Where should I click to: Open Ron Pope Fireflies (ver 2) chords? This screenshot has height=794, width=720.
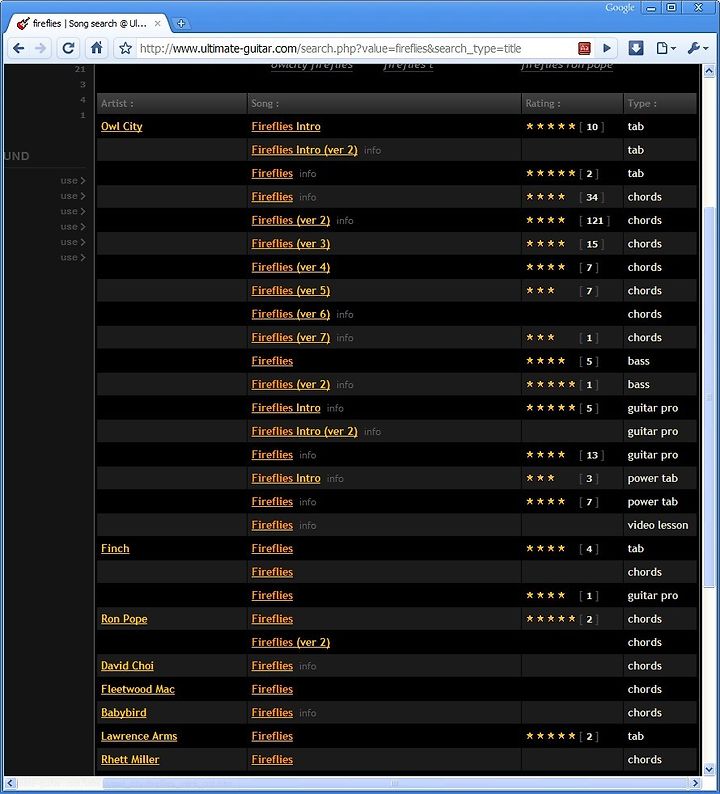pyautogui.click(x=290, y=642)
